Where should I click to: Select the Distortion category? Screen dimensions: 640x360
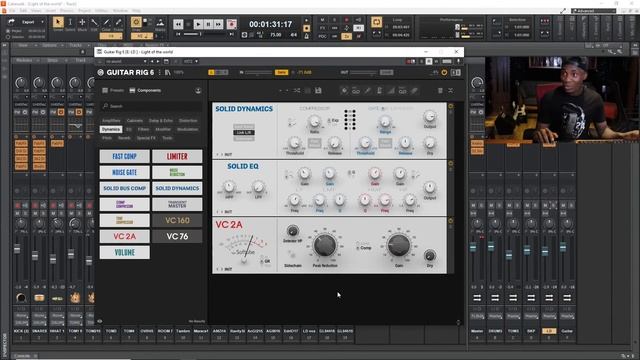tap(188, 121)
